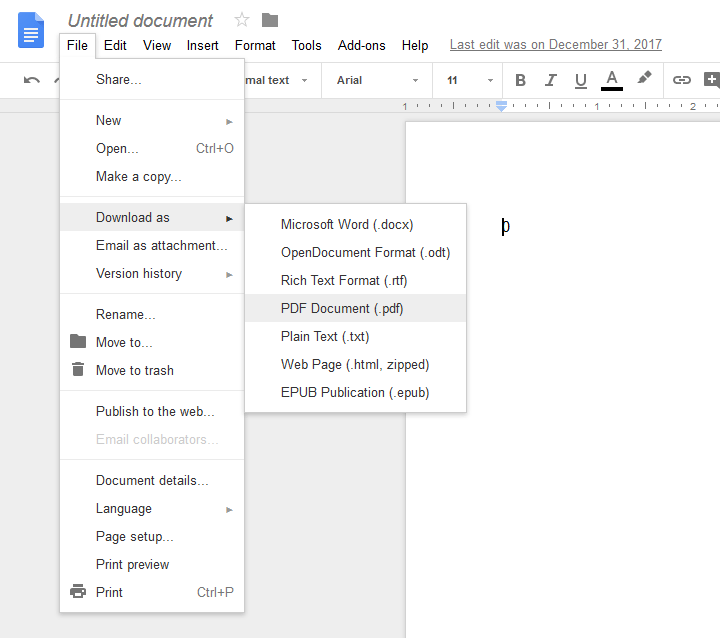Viewport: 720px width, 638px height.
Task: Open the move-to-folder icon beside the title
Action: click(x=270, y=20)
